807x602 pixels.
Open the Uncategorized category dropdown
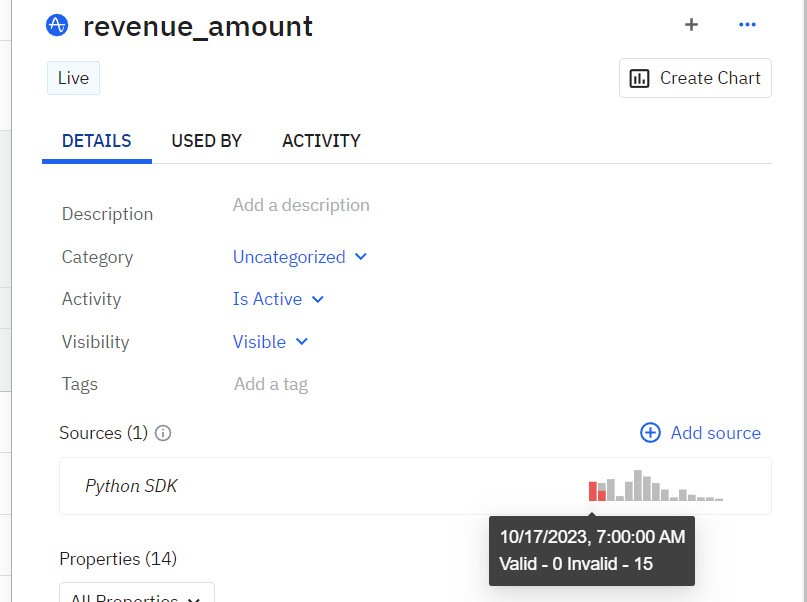click(x=300, y=257)
